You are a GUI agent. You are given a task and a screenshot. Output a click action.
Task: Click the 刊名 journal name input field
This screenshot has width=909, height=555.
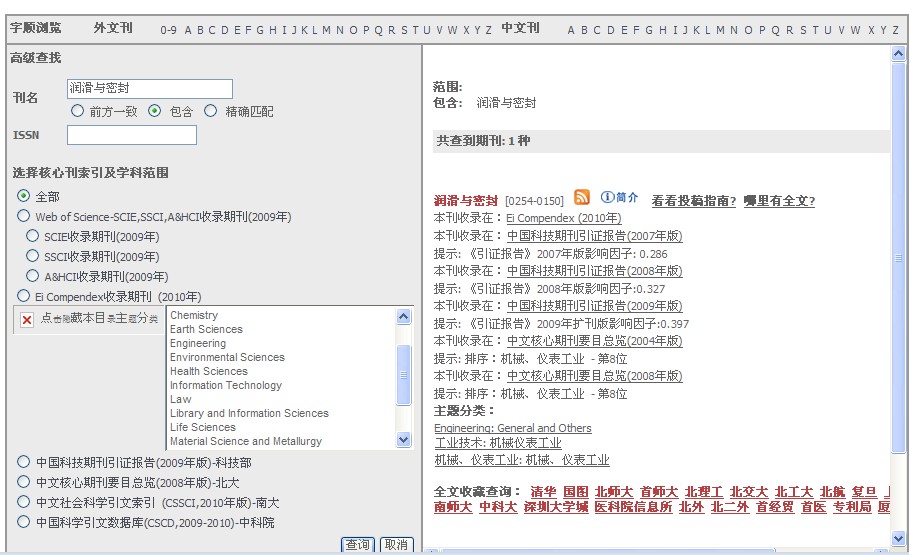pyautogui.click(x=150, y=88)
